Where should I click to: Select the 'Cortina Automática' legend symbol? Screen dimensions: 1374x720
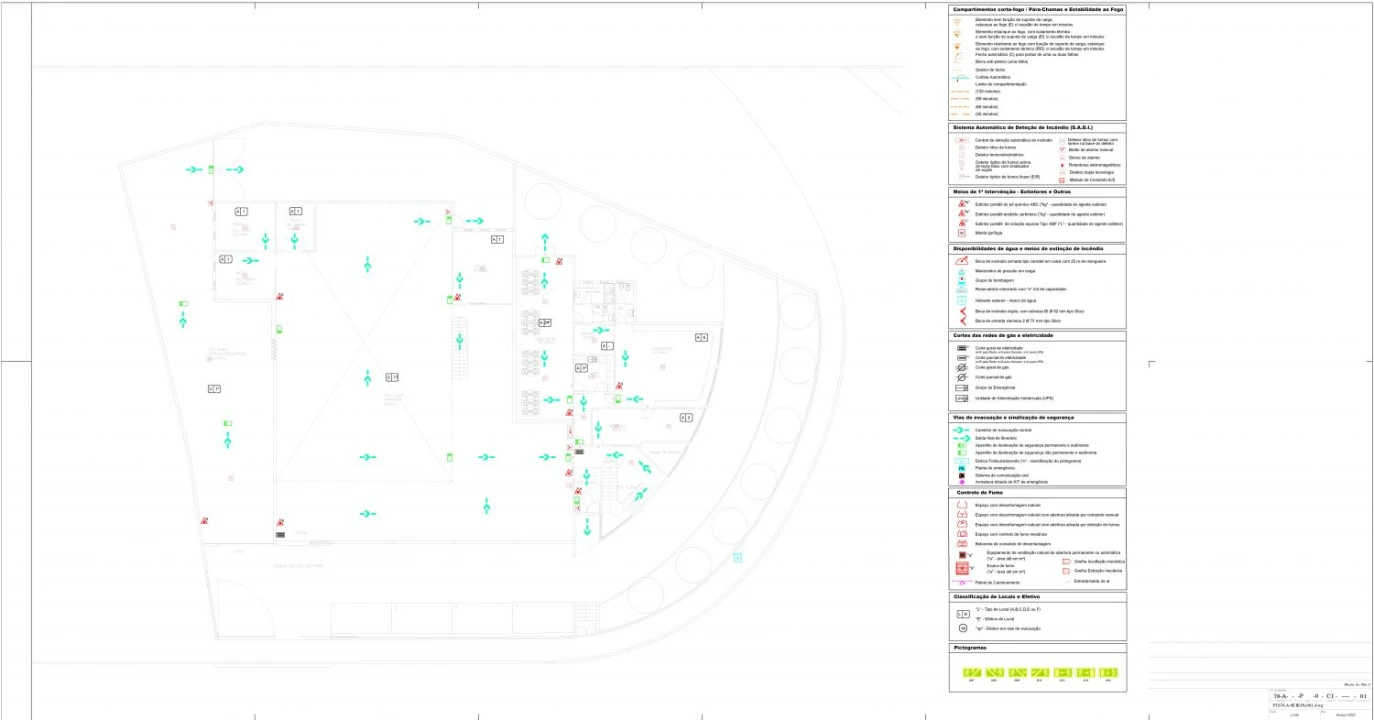pyautogui.click(x=961, y=77)
